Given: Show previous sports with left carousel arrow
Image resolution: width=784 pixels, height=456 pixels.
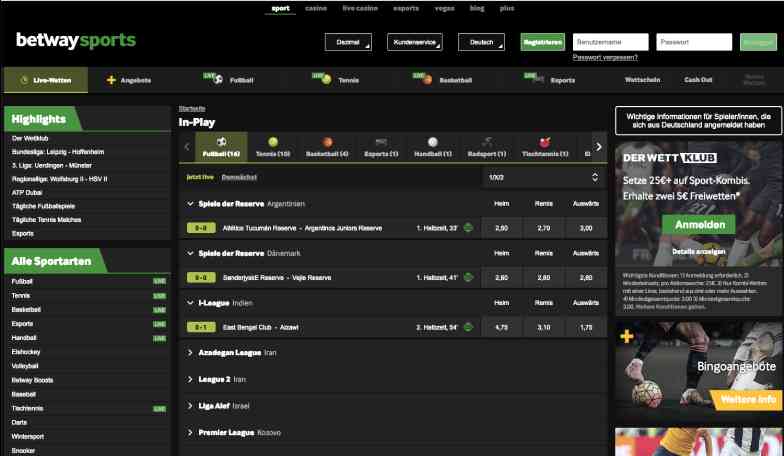Looking at the screenshot, I should coord(187,147).
